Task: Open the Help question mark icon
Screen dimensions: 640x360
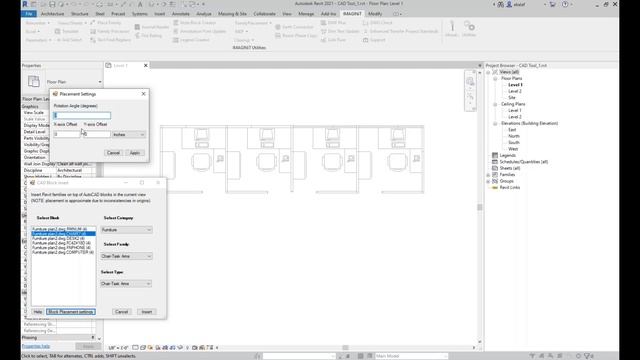Action: click(x=565, y=4)
